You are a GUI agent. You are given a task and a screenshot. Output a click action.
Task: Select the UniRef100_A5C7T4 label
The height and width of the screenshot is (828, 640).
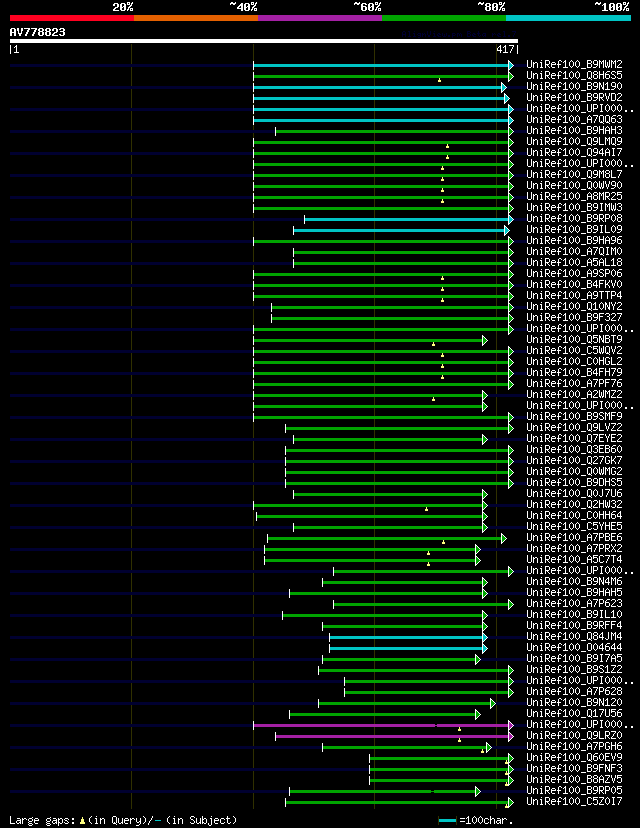click(x=575, y=559)
